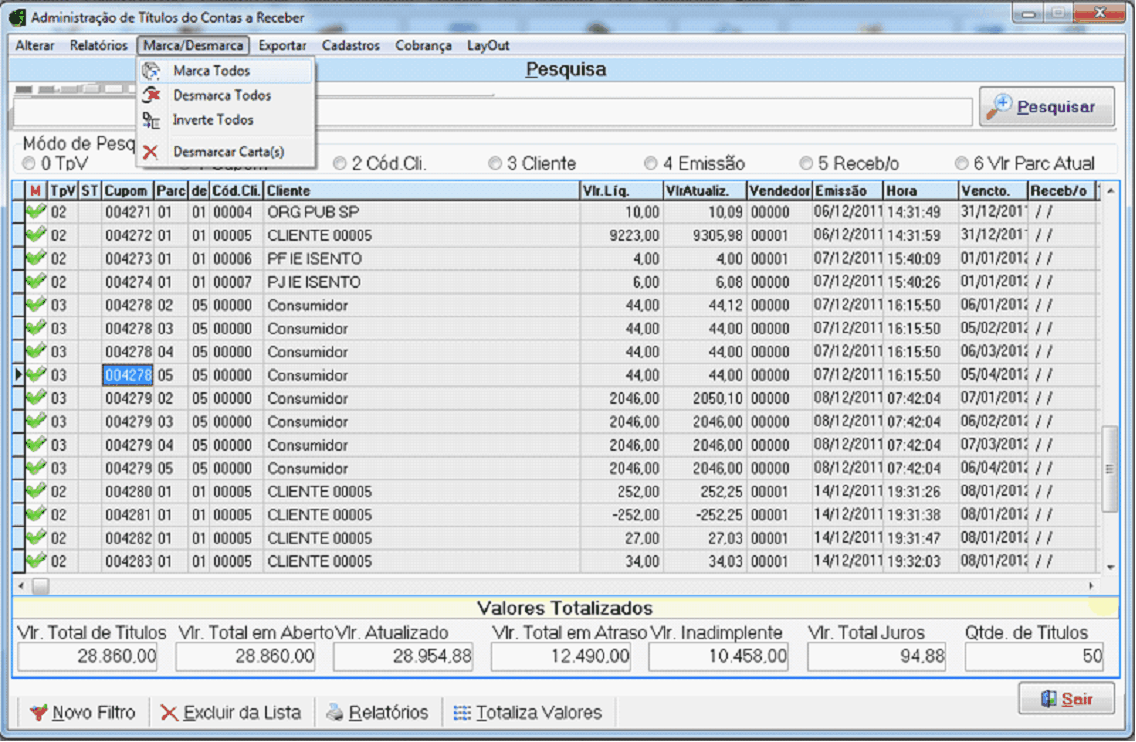Click the Relatórios printer icon at bottom

click(335, 713)
